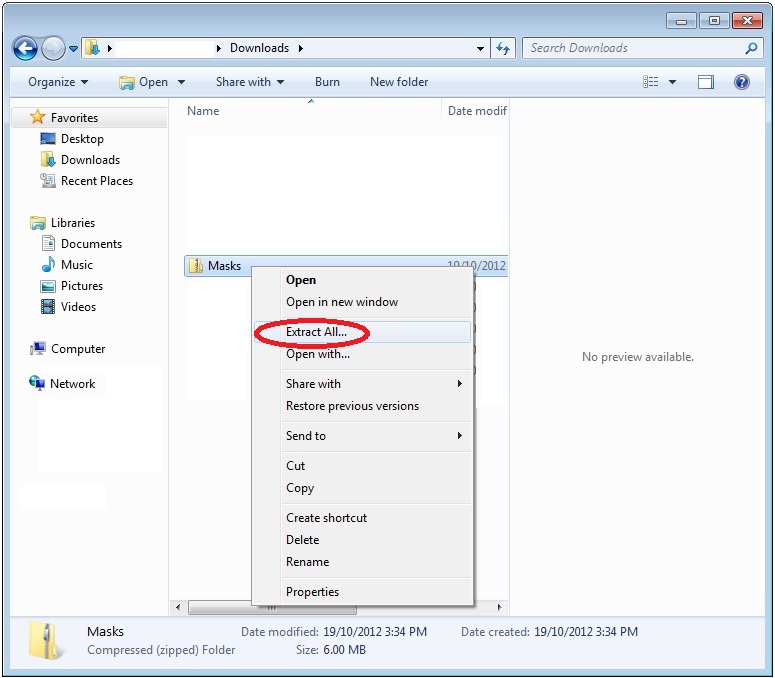
Task: Select Network in the navigation pane
Action: (72, 384)
